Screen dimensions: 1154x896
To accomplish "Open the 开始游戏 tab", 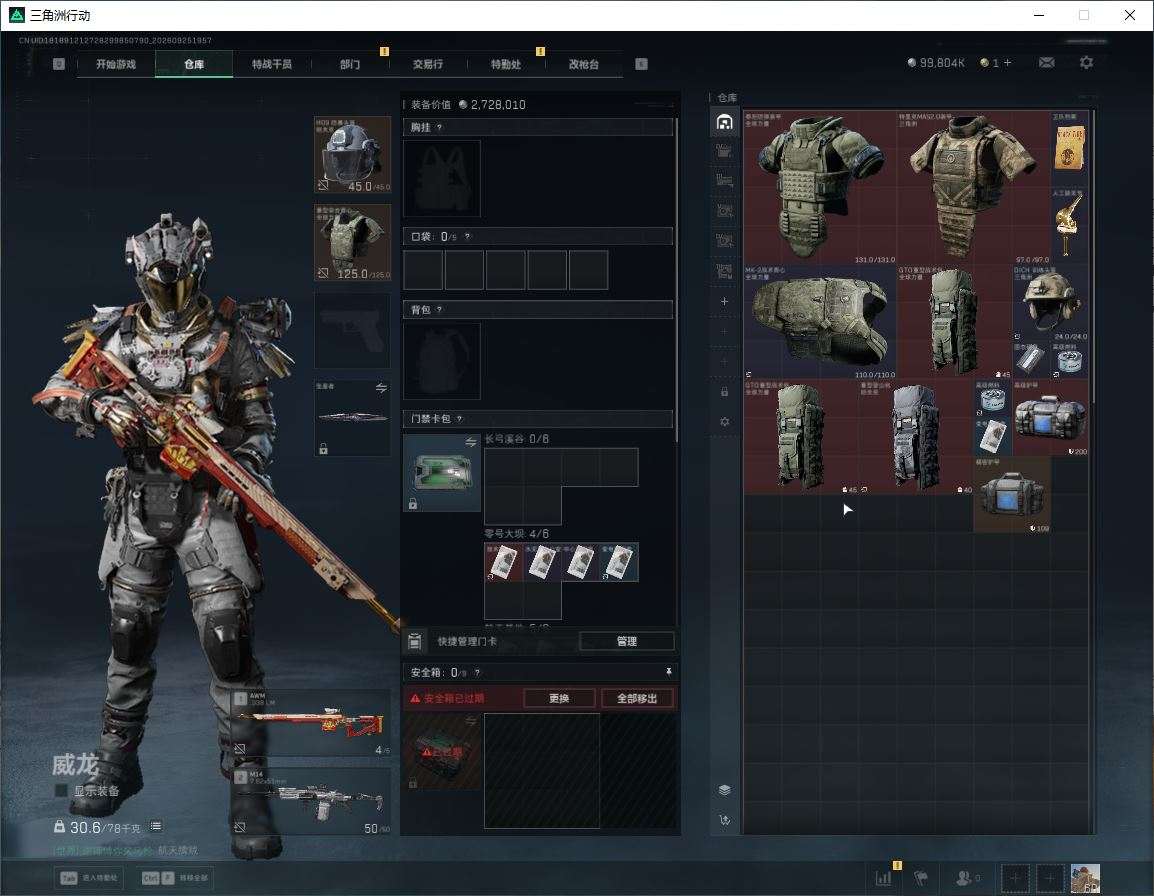I will pyautogui.click(x=116, y=64).
